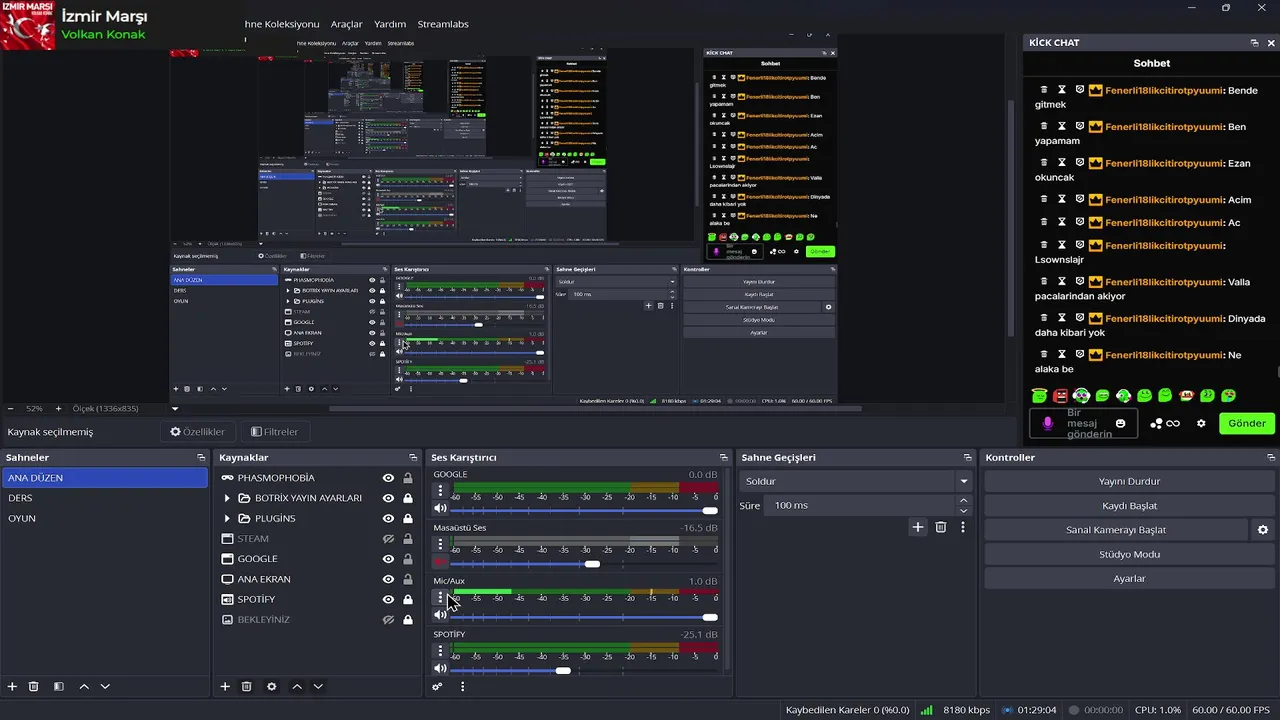This screenshot has height=720, width=1280.
Task: Adjust Mic/Aux volume slider handle
Action: click(x=710, y=617)
